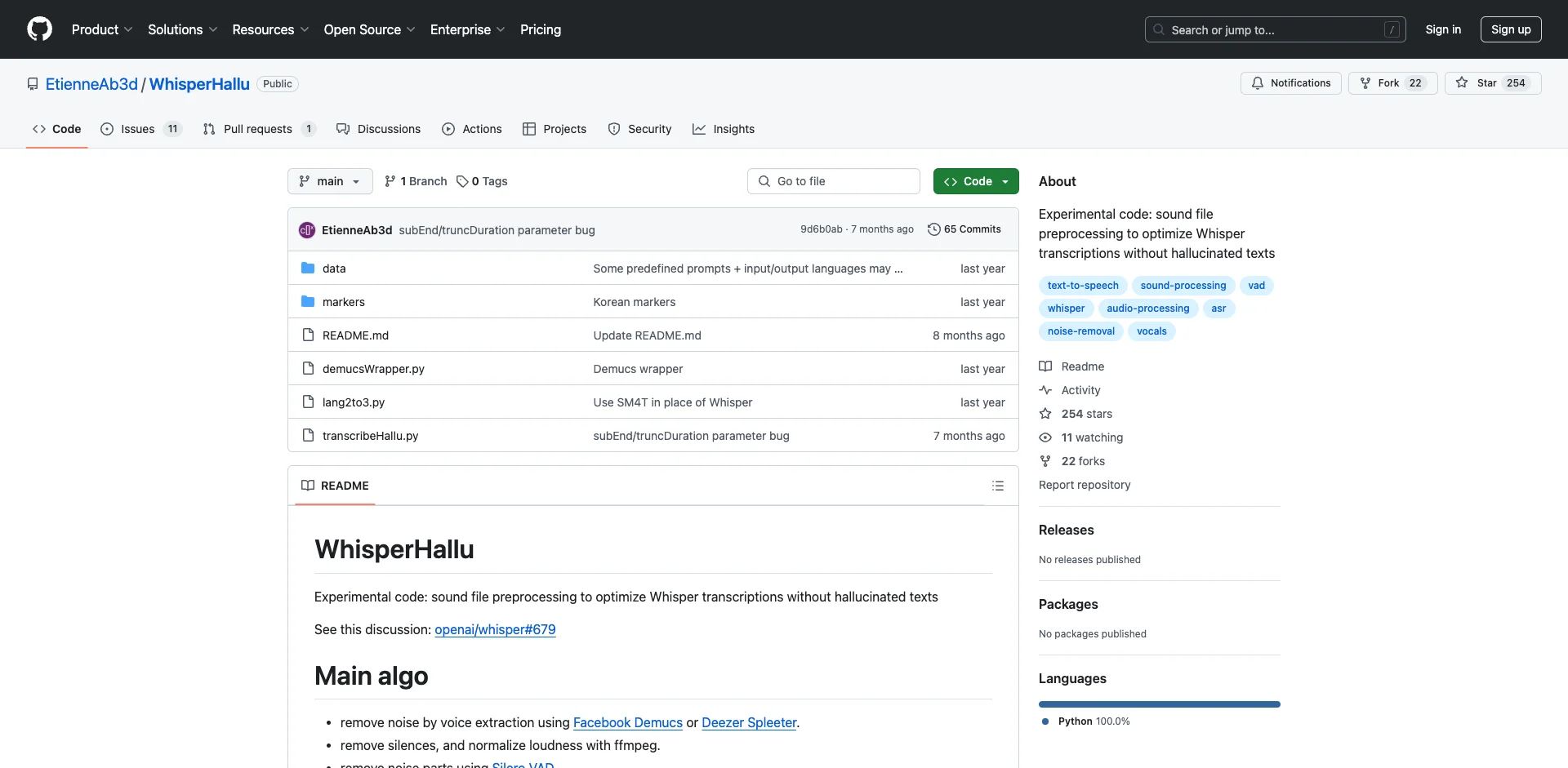Open the Discussions tab
The height and width of the screenshot is (768, 1568).
point(378,129)
